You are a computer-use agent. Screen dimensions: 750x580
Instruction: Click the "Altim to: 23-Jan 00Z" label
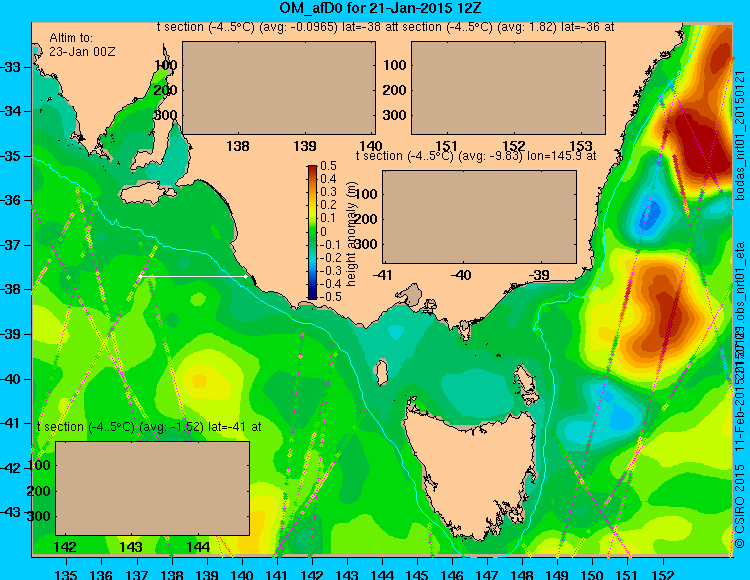[82, 44]
